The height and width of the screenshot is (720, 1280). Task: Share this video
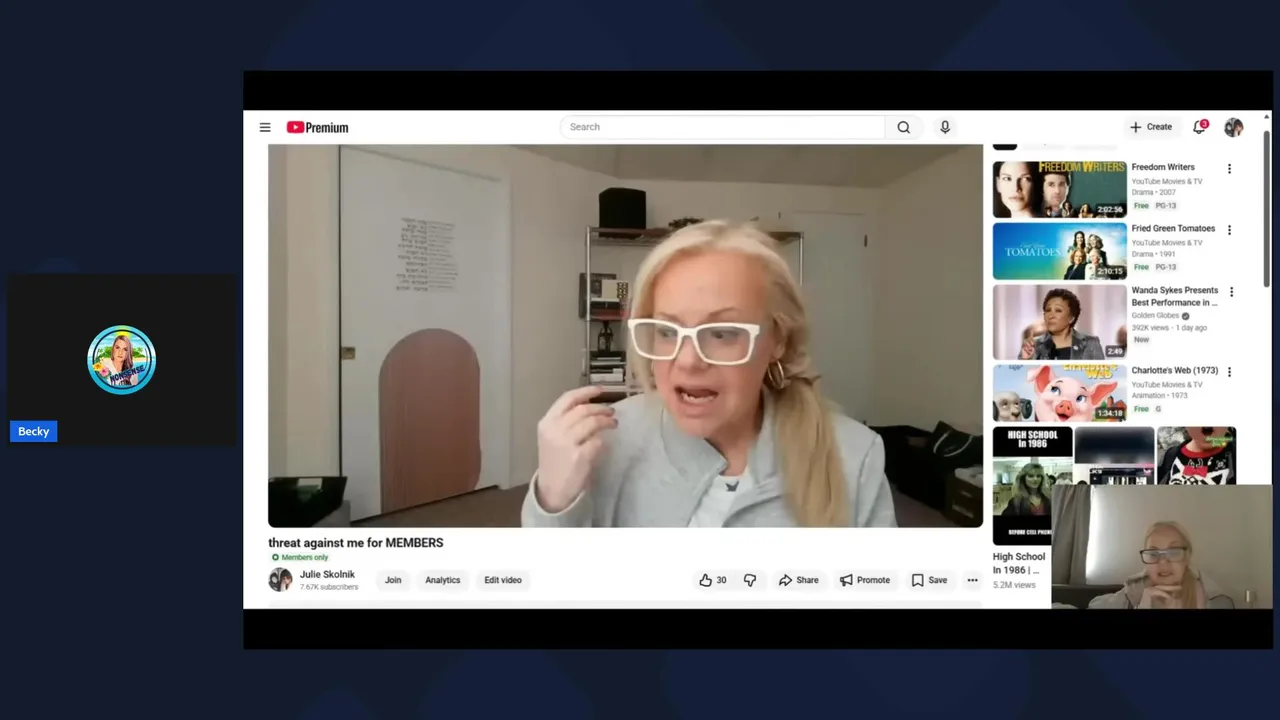coord(799,580)
